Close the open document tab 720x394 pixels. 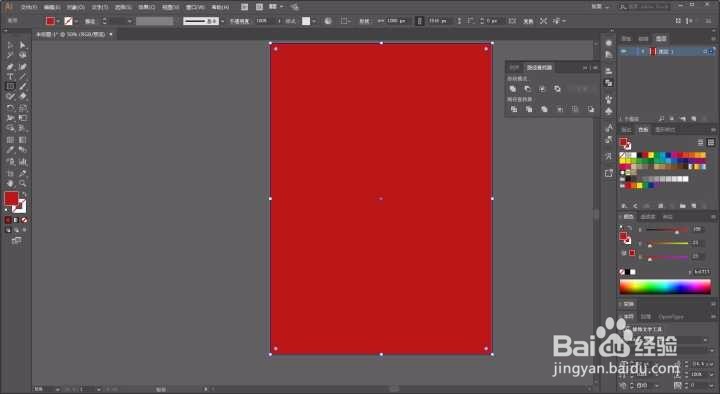pyautogui.click(x=111, y=34)
